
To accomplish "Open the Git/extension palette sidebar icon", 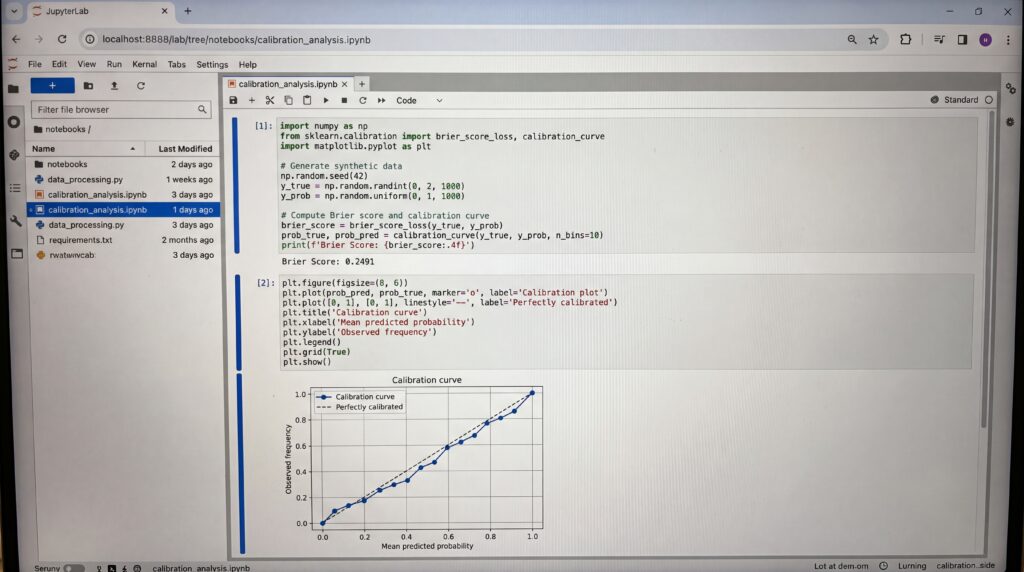I will tap(14, 155).
